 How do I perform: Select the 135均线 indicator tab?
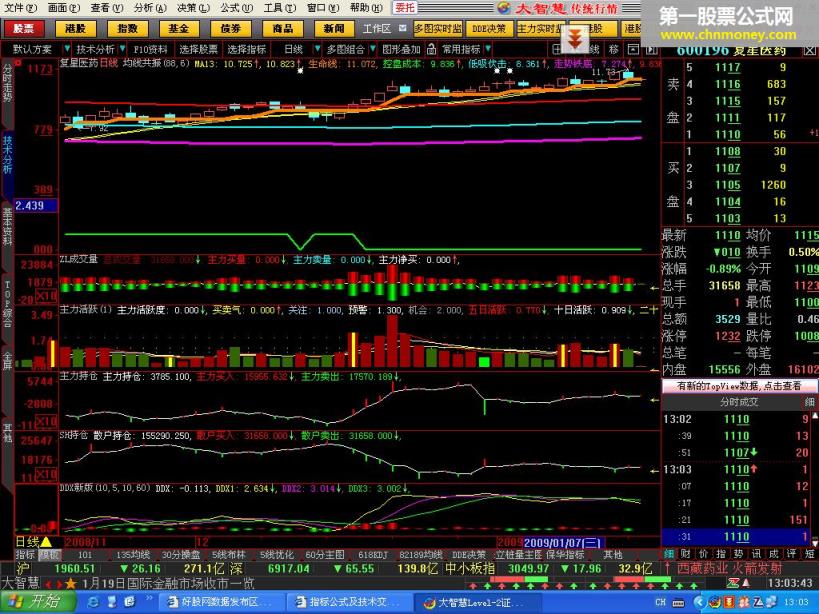coord(133,554)
